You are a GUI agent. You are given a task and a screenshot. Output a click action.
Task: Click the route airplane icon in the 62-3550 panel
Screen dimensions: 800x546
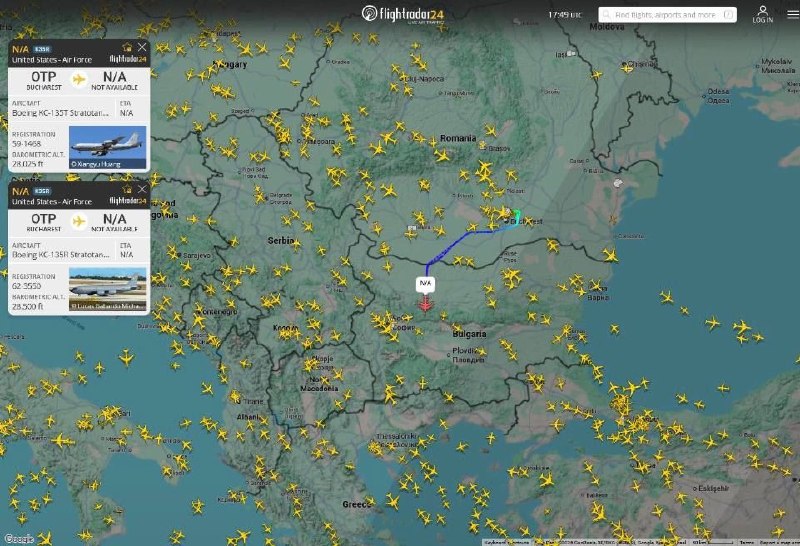79,221
